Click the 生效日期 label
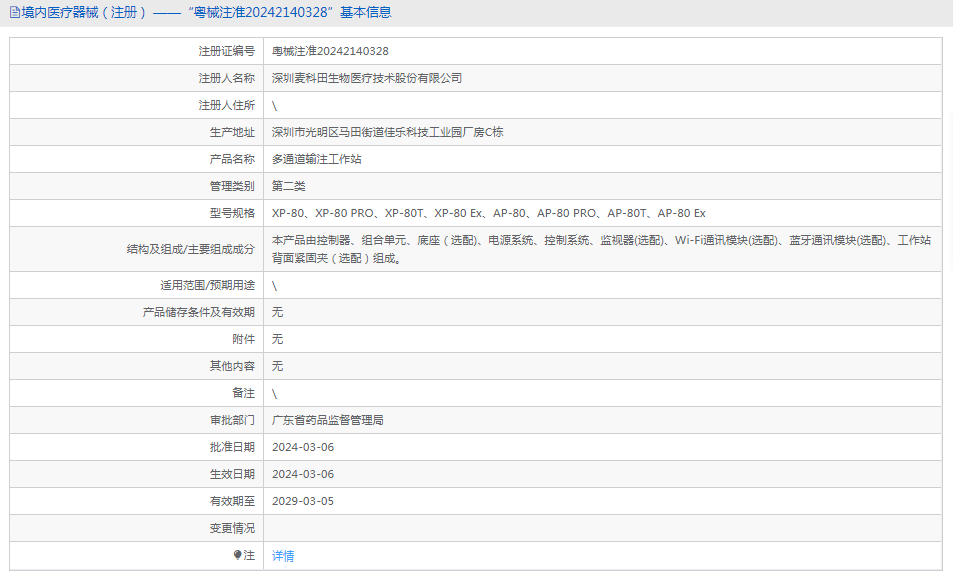Image resolution: width=953 pixels, height=577 pixels. pyautogui.click(x=232, y=474)
